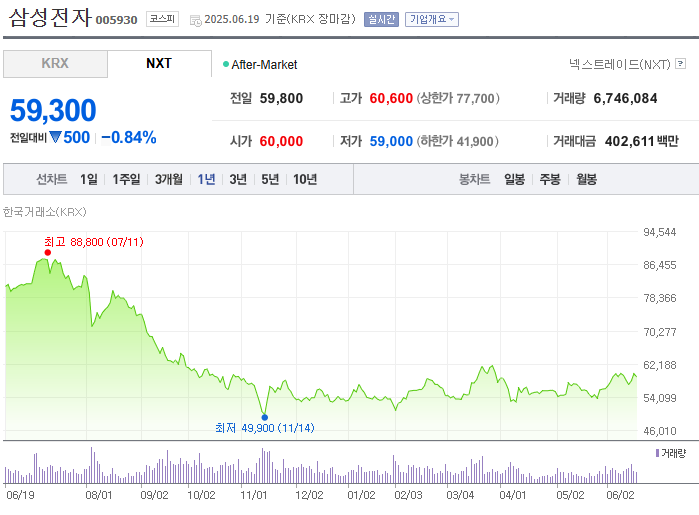Click the 46,010 y-axis label
This screenshot has height=515, width=699.
(x=659, y=431)
